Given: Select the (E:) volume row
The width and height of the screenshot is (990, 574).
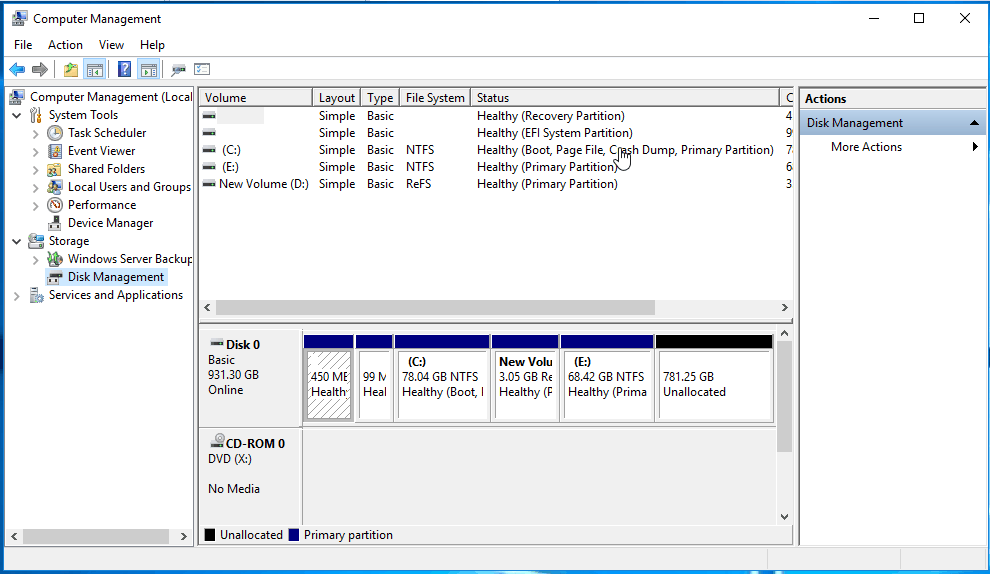Looking at the screenshot, I should pos(496,167).
